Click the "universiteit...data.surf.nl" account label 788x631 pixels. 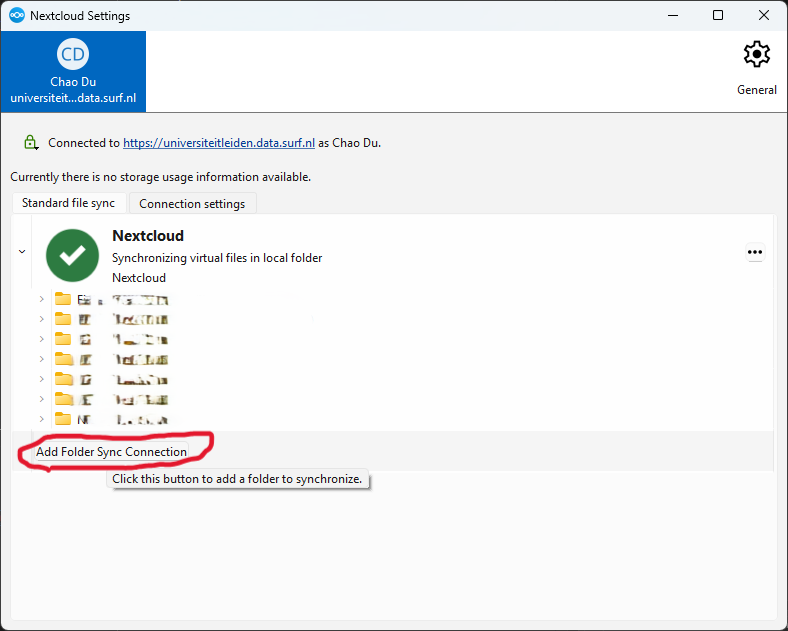[x=73, y=97]
